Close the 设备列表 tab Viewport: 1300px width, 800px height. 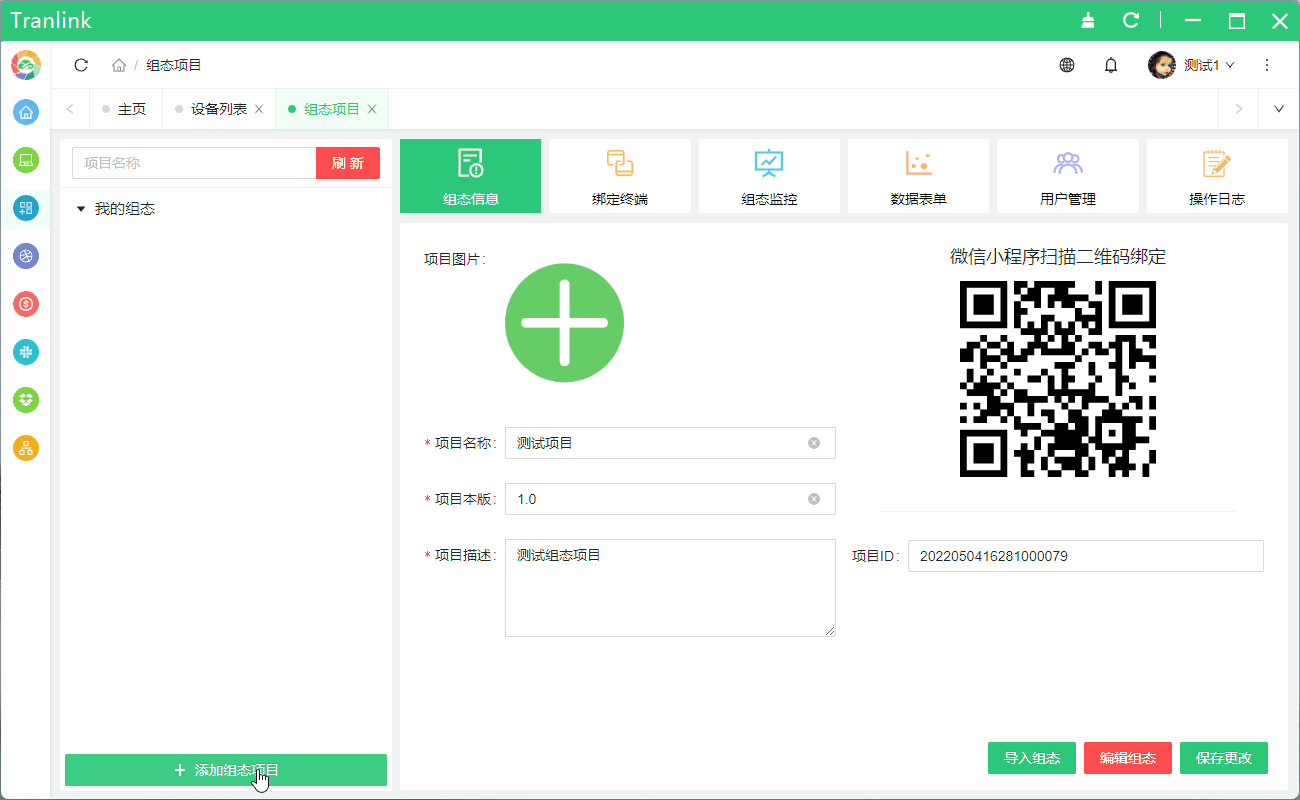coord(259,109)
